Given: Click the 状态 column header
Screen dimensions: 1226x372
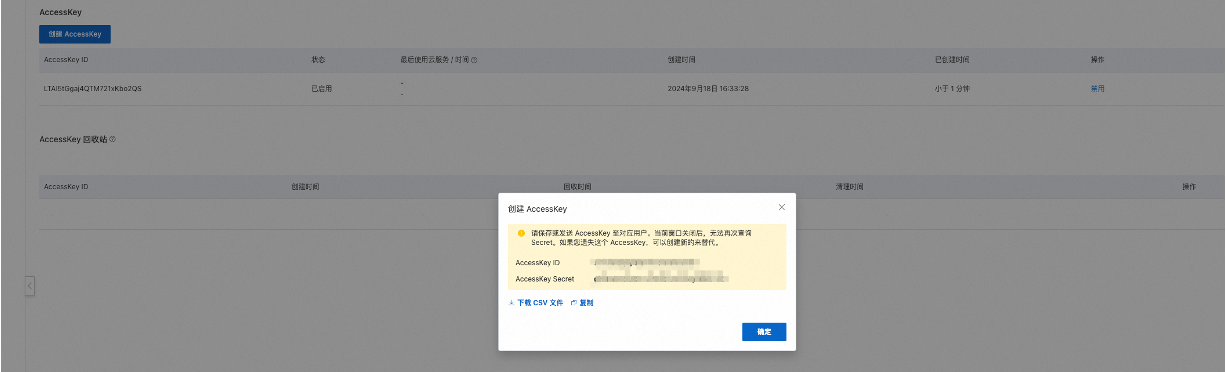Looking at the screenshot, I should (318, 60).
